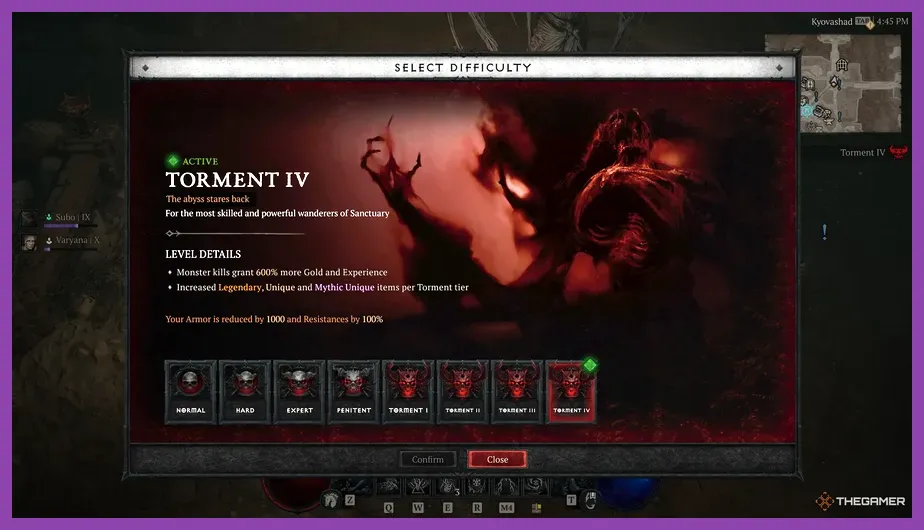
Task: Click the teal waypoint icon on minimap
Action: pyautogui.click(x=806, y=111)
